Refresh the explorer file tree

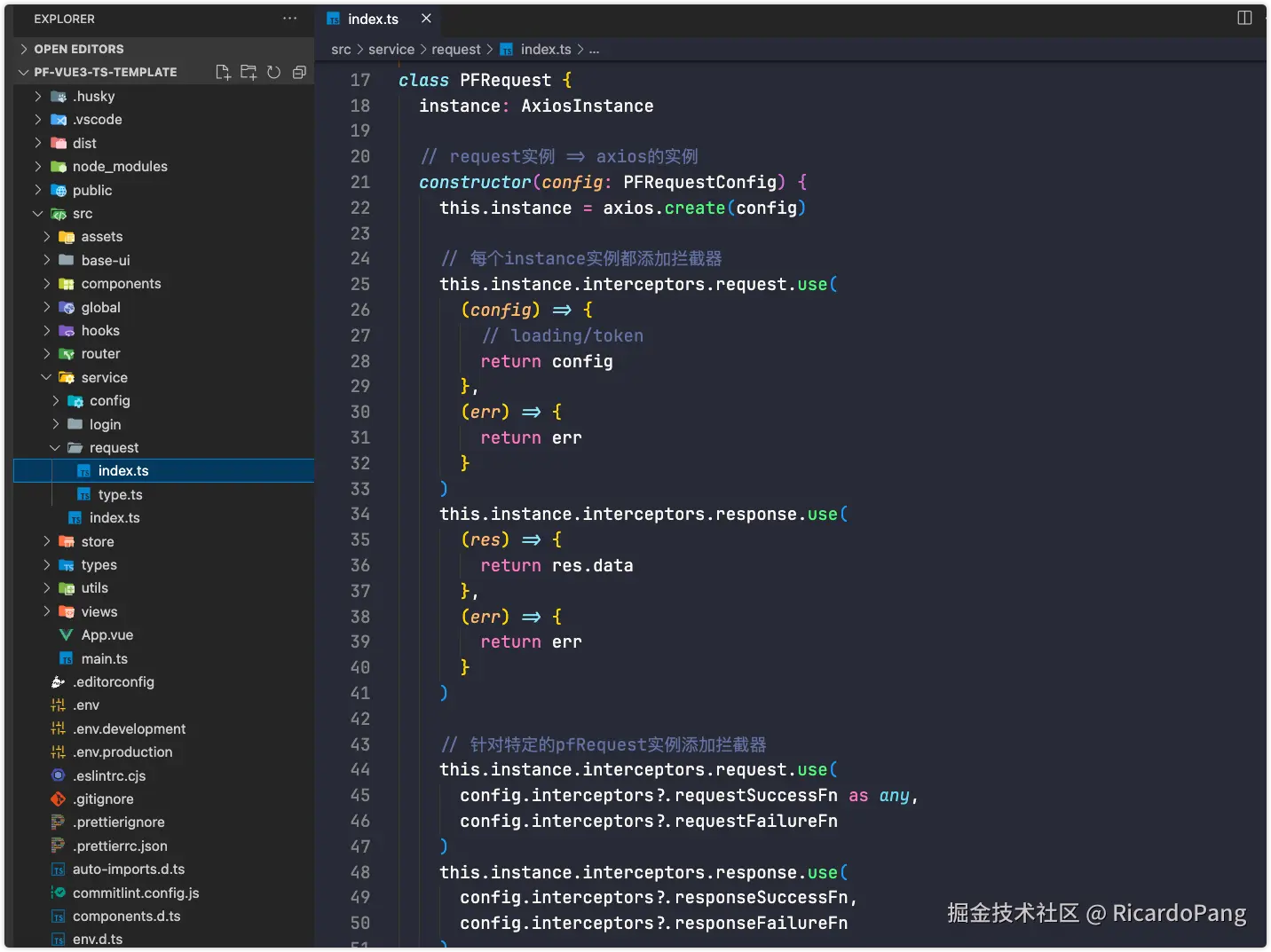(x=274, y=72)
